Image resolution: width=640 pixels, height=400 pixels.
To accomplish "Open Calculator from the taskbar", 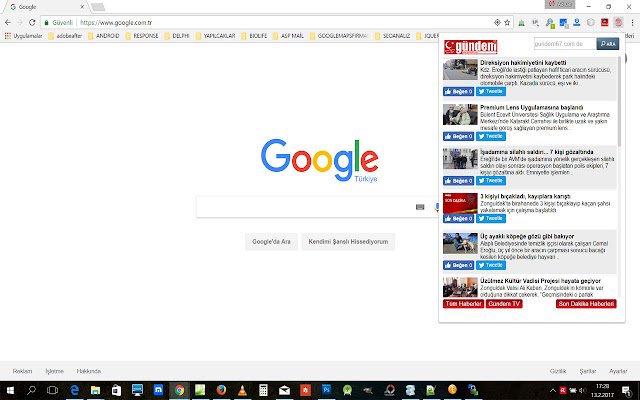I will point(263,390).
